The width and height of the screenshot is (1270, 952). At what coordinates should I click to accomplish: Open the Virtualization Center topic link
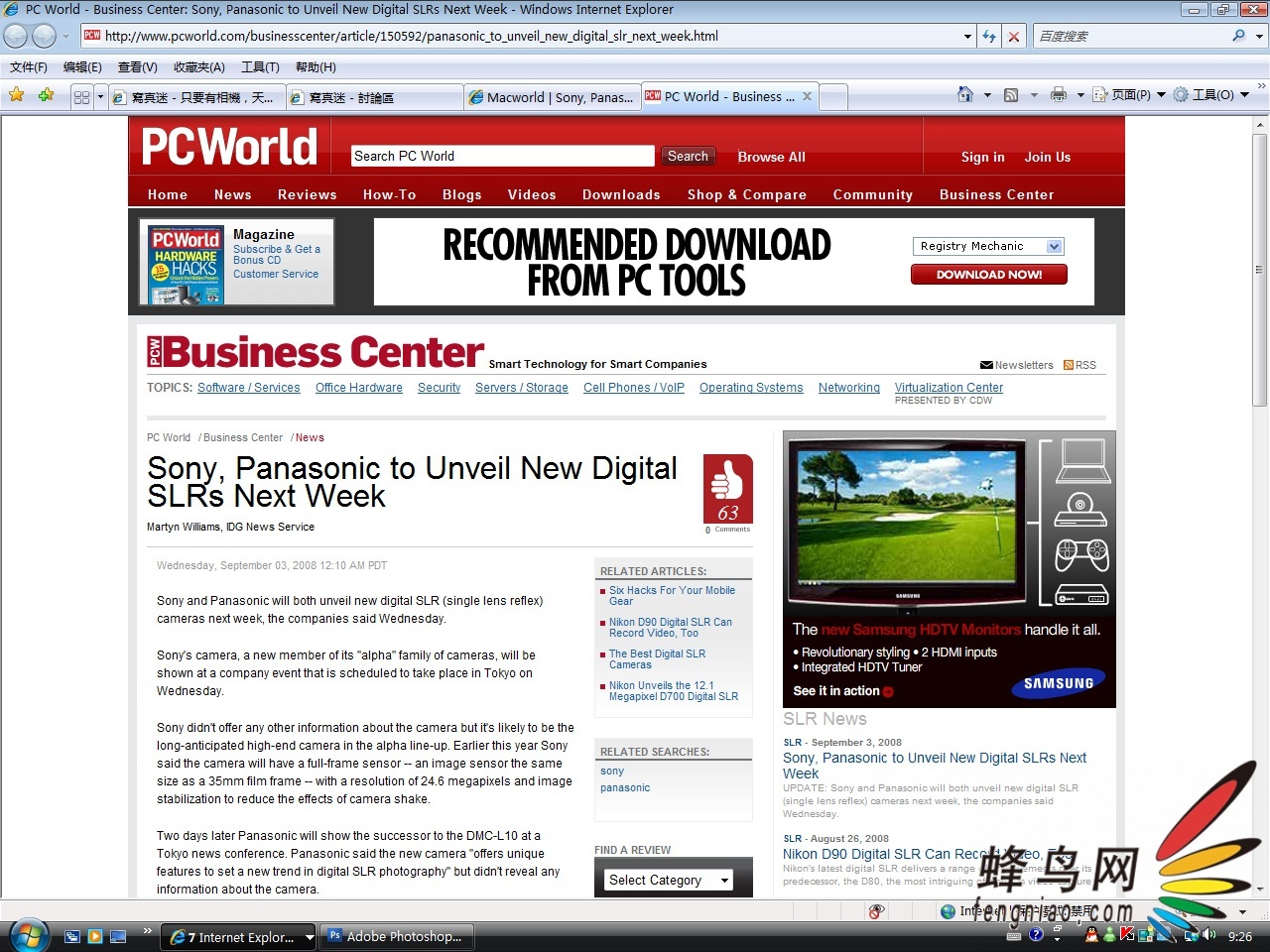click(949, 388)
